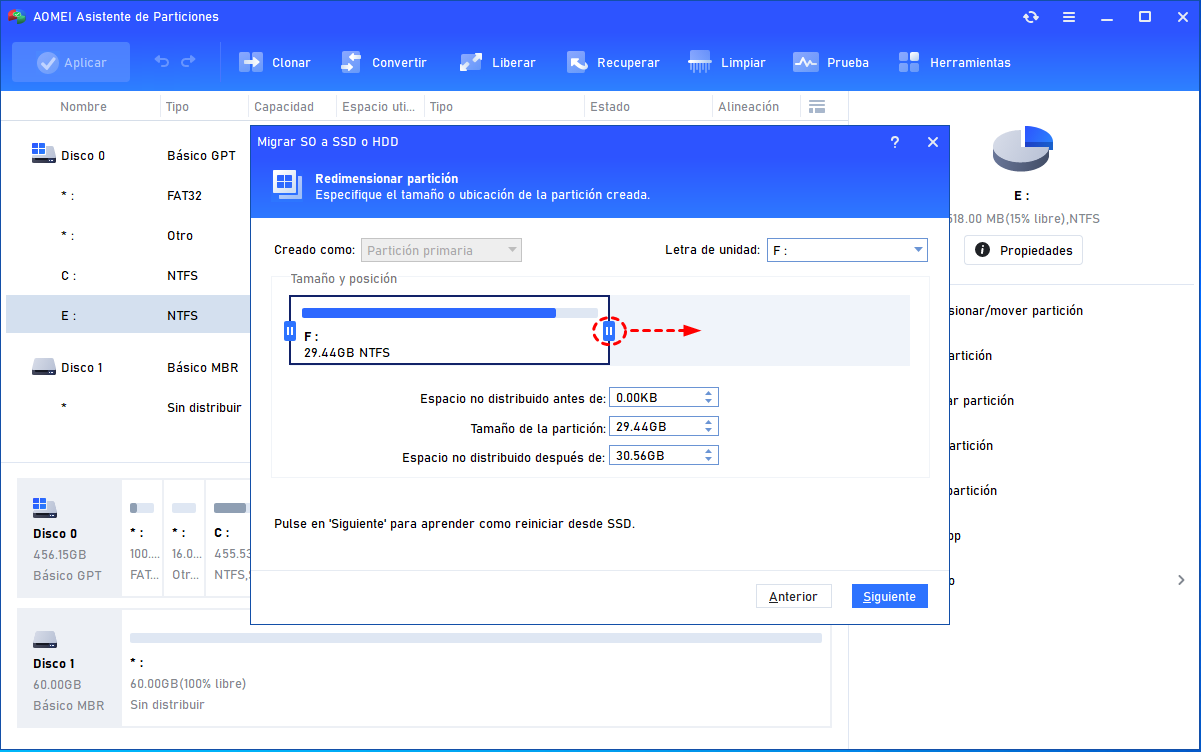Decrease Tamaño de la partición value
This screenshot has width=1201, height=752.
click(709, 432)
